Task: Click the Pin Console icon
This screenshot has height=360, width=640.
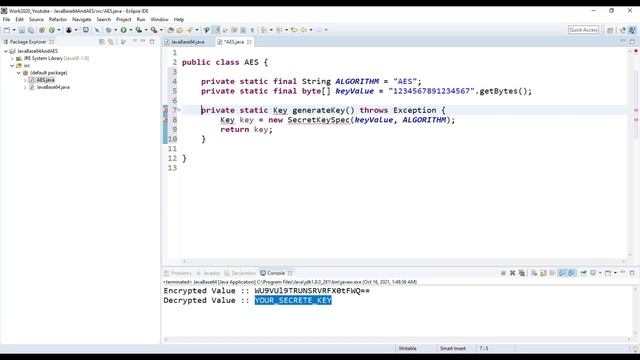Action: (583, 273)
